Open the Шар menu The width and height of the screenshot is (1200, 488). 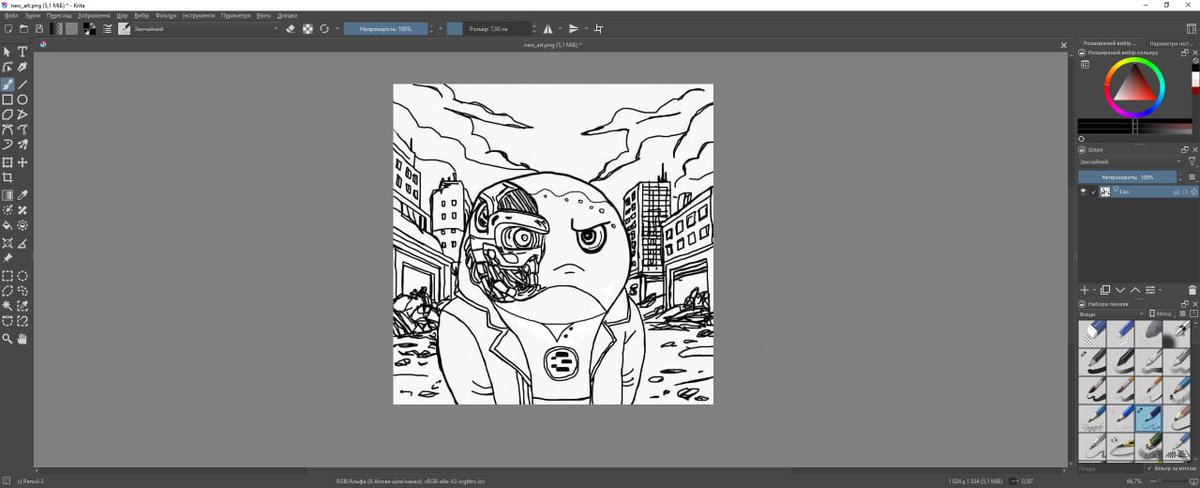122,16
